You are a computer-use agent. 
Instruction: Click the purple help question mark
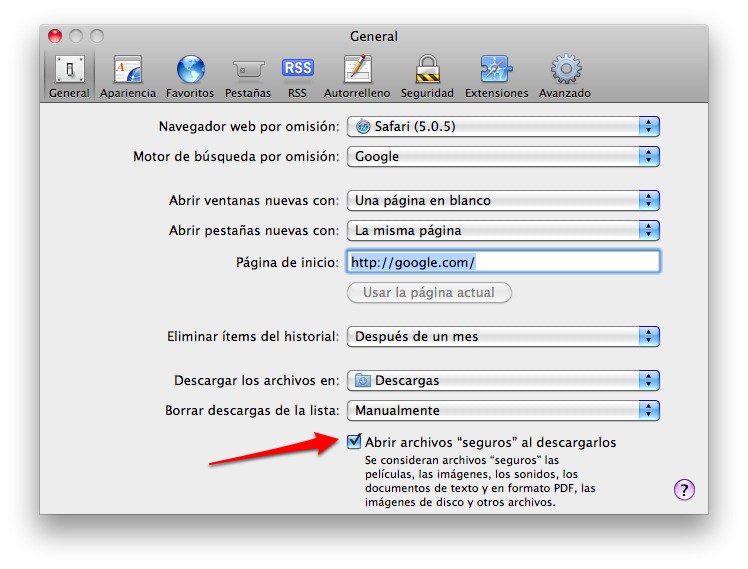click(x=684, y=489)
